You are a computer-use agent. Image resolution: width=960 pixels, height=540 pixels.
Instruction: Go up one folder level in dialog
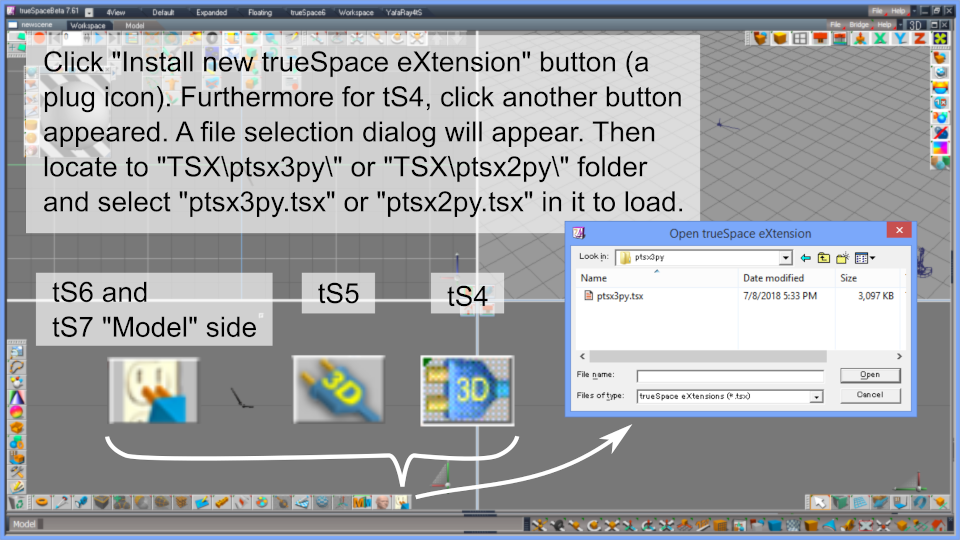824,258
